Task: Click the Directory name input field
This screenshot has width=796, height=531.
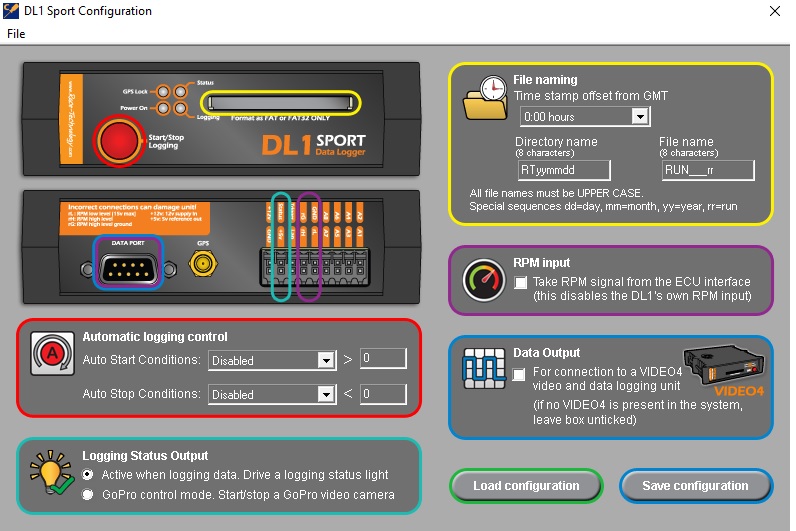Action: (565, 170)
